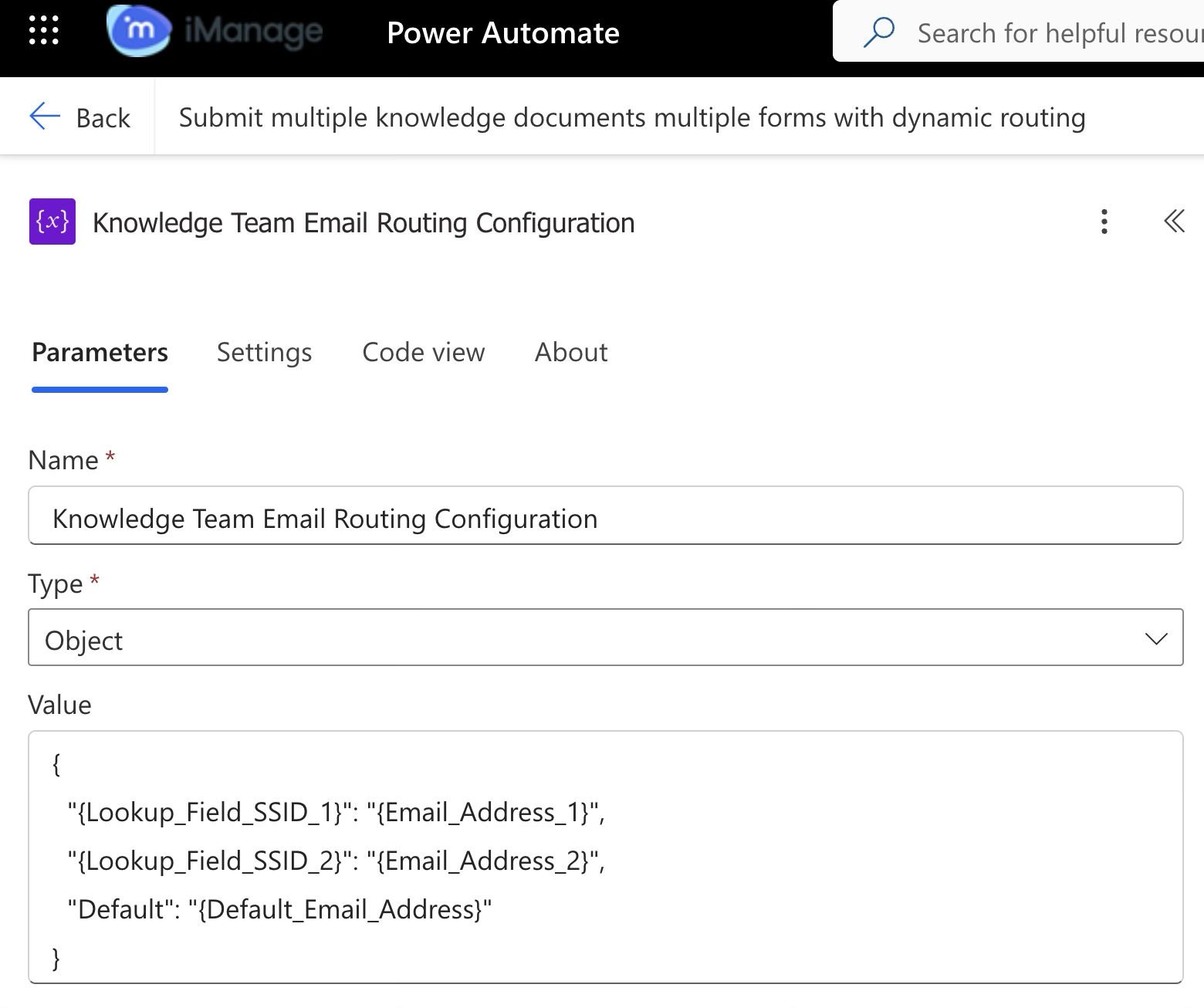This screenshot has height=1008, width=1204.
Task: Click the Knowledge Team Email Routing Configuration header
Action: pyautogui.click(x=364, y=223)
